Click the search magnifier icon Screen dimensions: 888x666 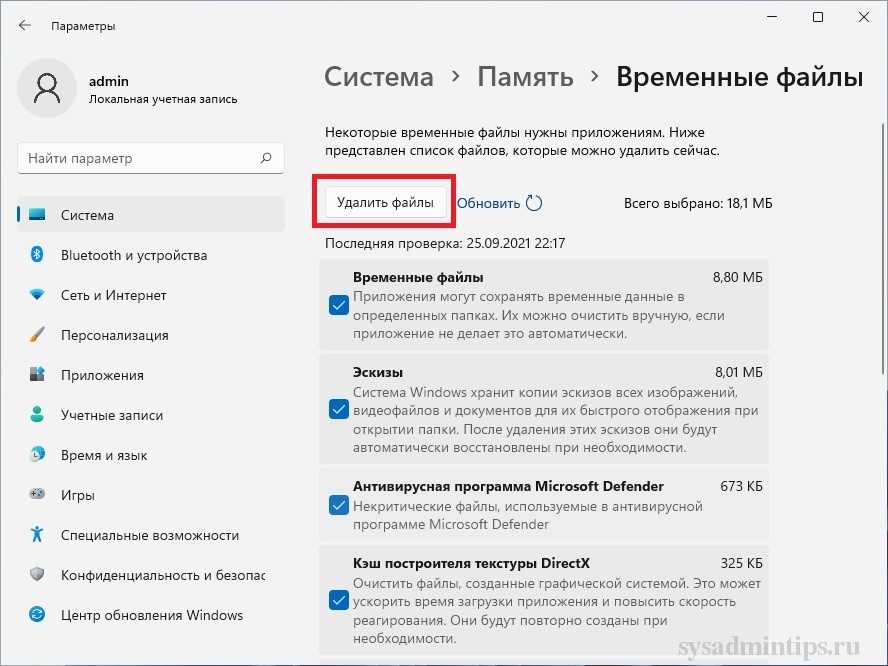pos(266,158)
